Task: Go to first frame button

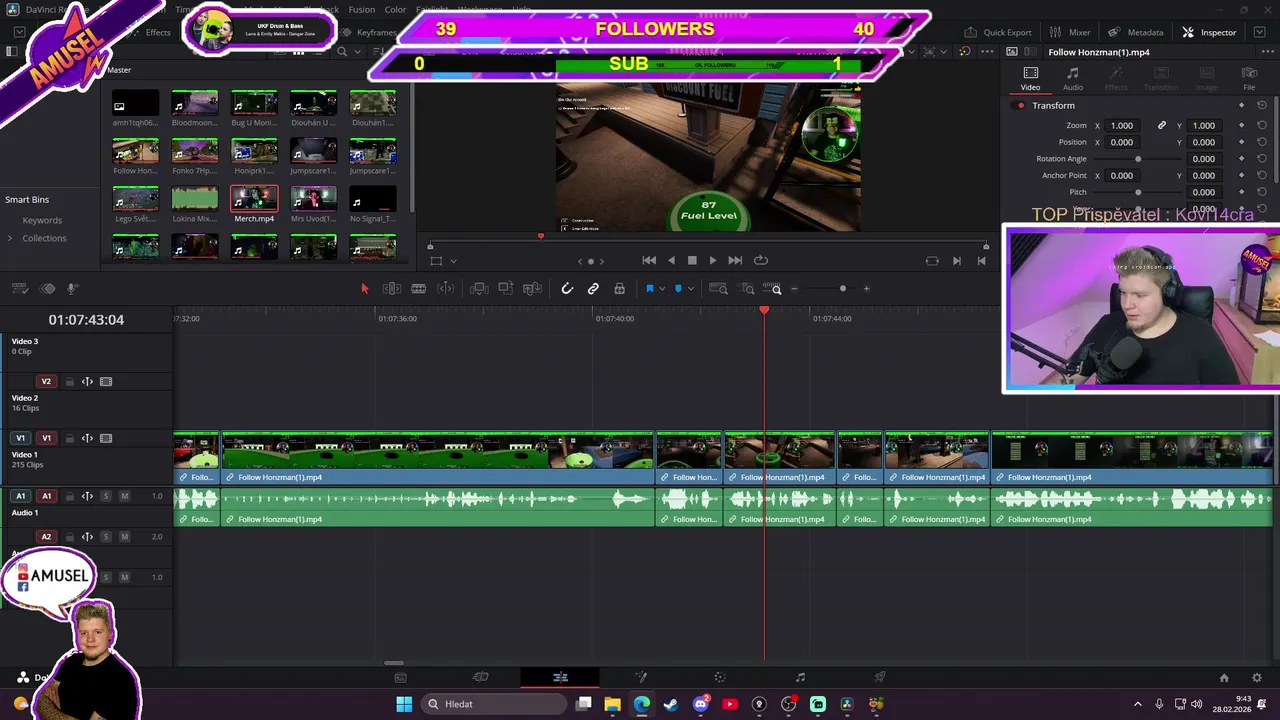Action: point(648,260)
